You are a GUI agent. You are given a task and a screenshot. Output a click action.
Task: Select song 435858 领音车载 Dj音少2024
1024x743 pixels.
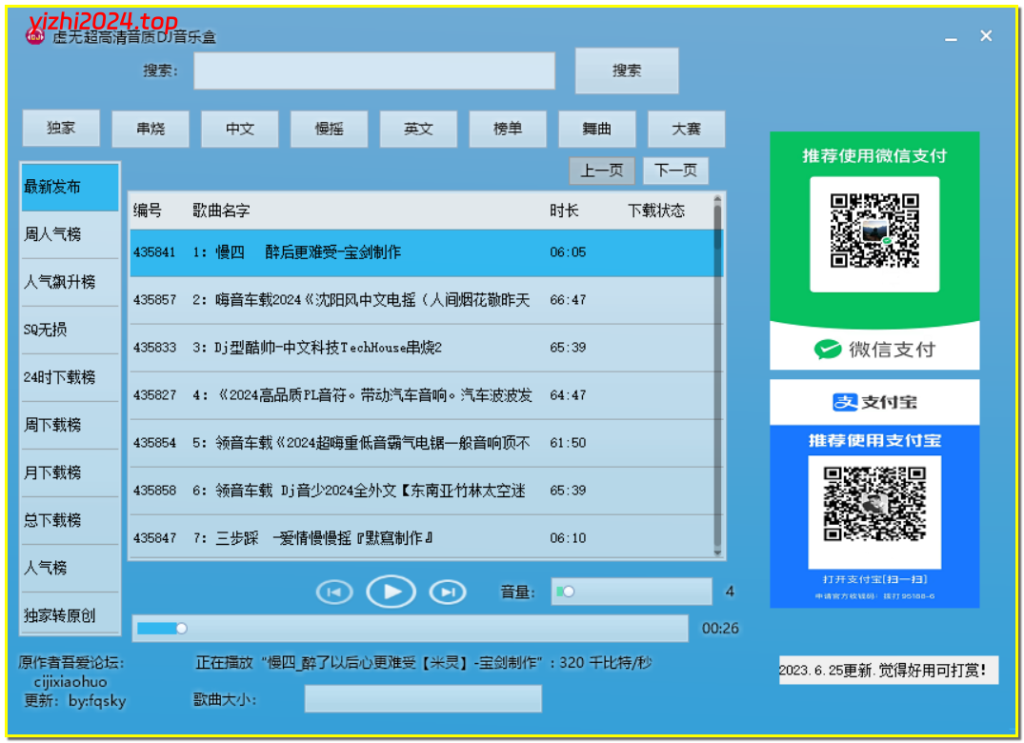[422, 490]
